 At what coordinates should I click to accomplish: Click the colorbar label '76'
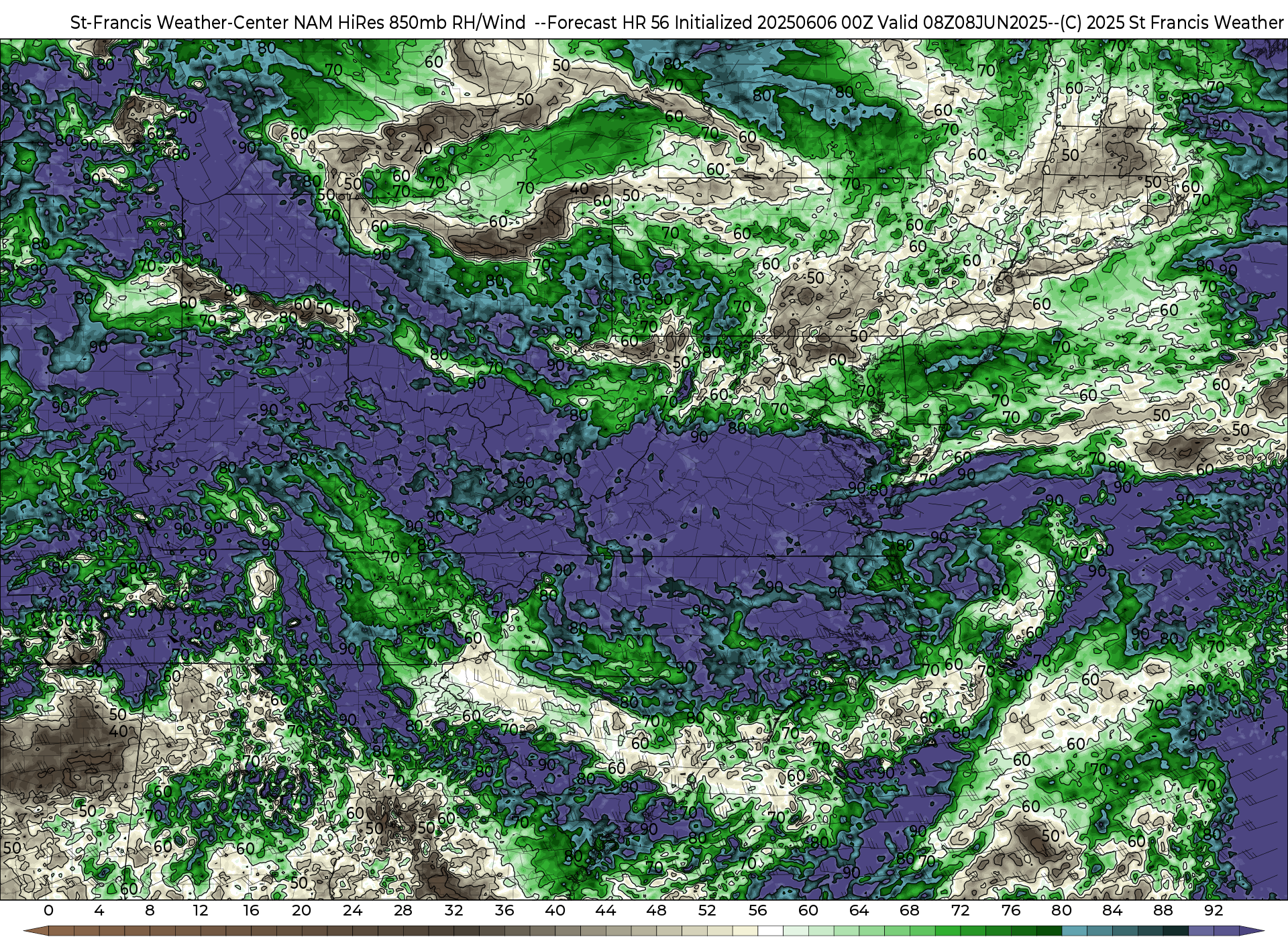[1011, 910]
